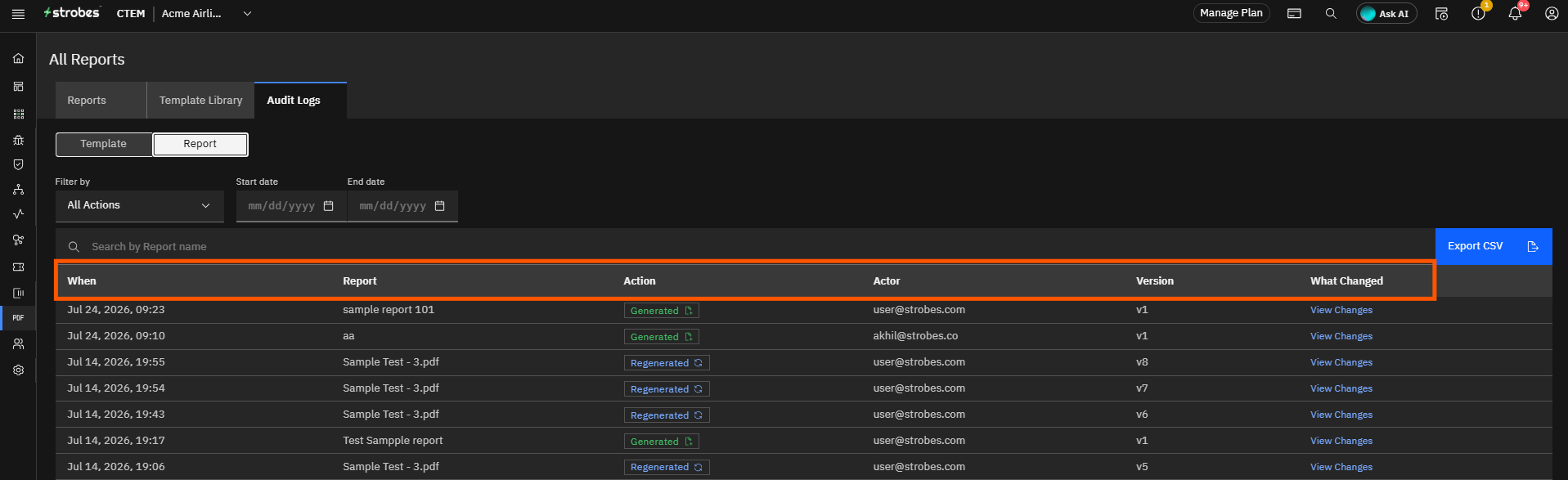Click the Generated badge for Test Sampple report
This screenshot has width=1568, height=480.
click(x=662, y=442)
